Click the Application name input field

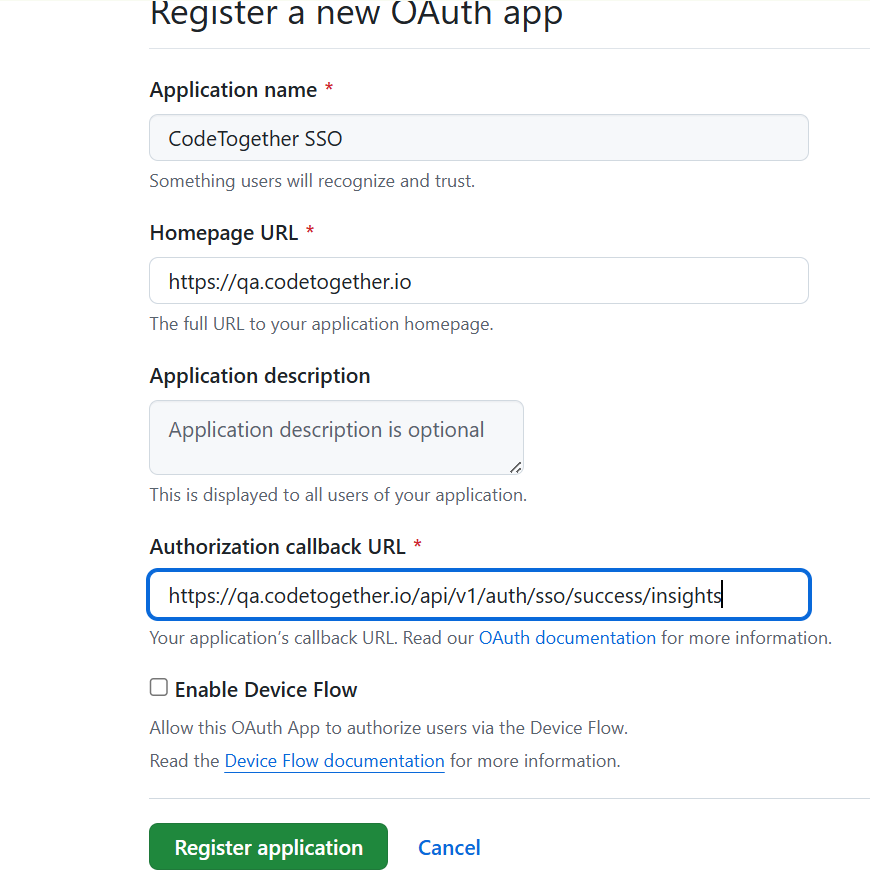[478, 138]
